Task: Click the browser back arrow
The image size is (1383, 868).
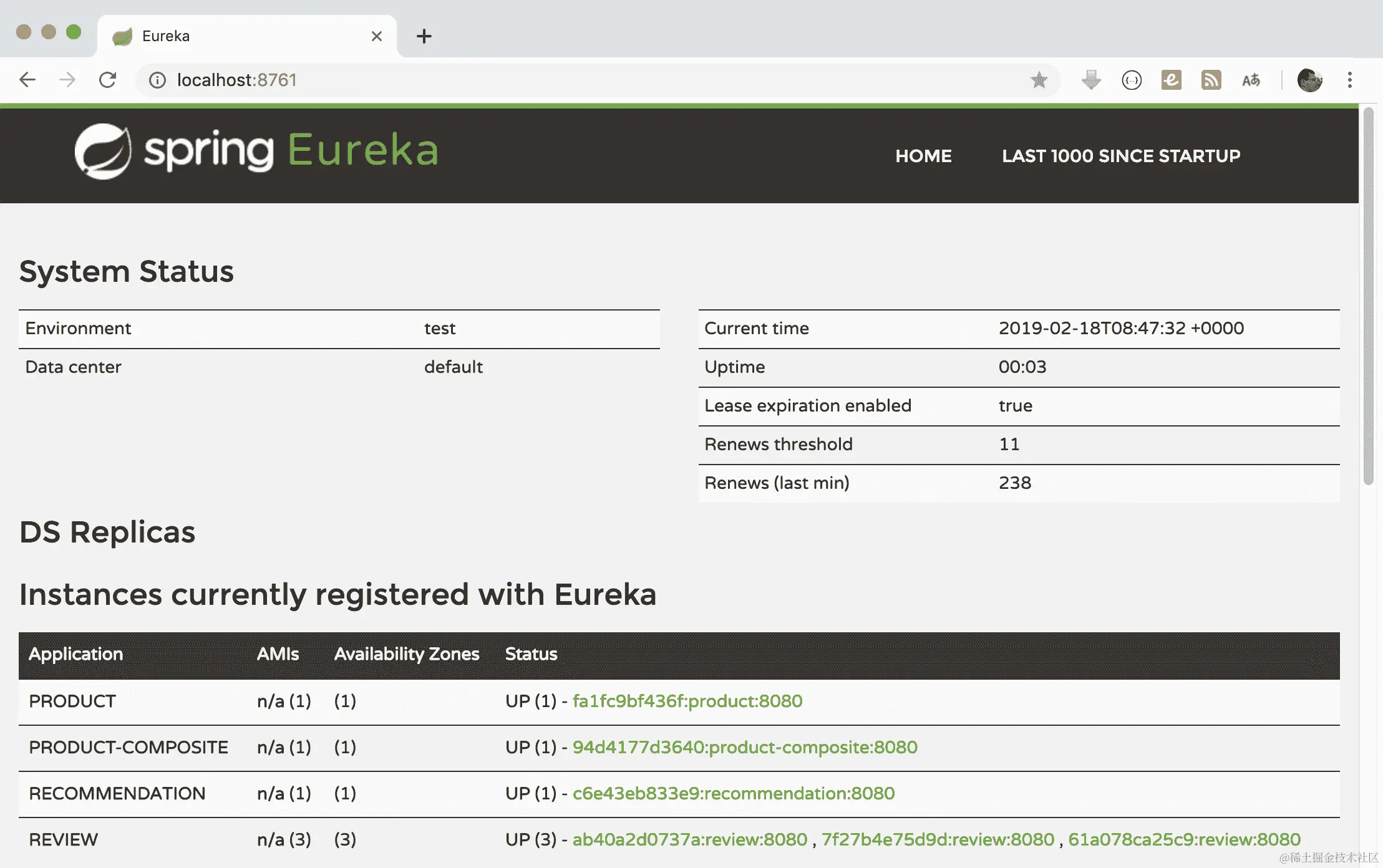Action: pos(27,80)
